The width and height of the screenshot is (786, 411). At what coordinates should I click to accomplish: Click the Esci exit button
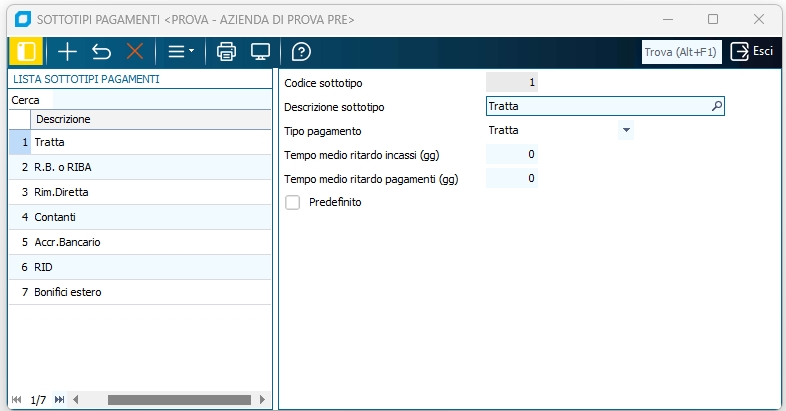752,52
